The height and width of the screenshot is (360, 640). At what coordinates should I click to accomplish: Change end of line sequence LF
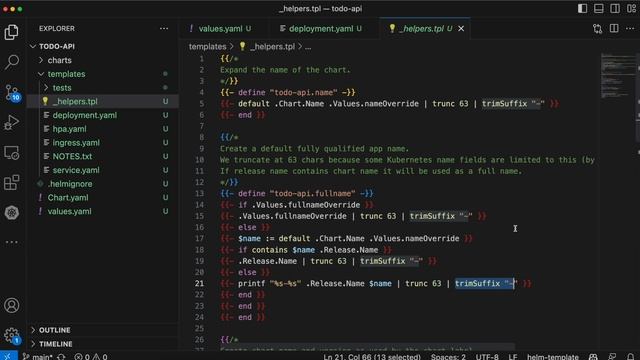[x=513, y=357]
